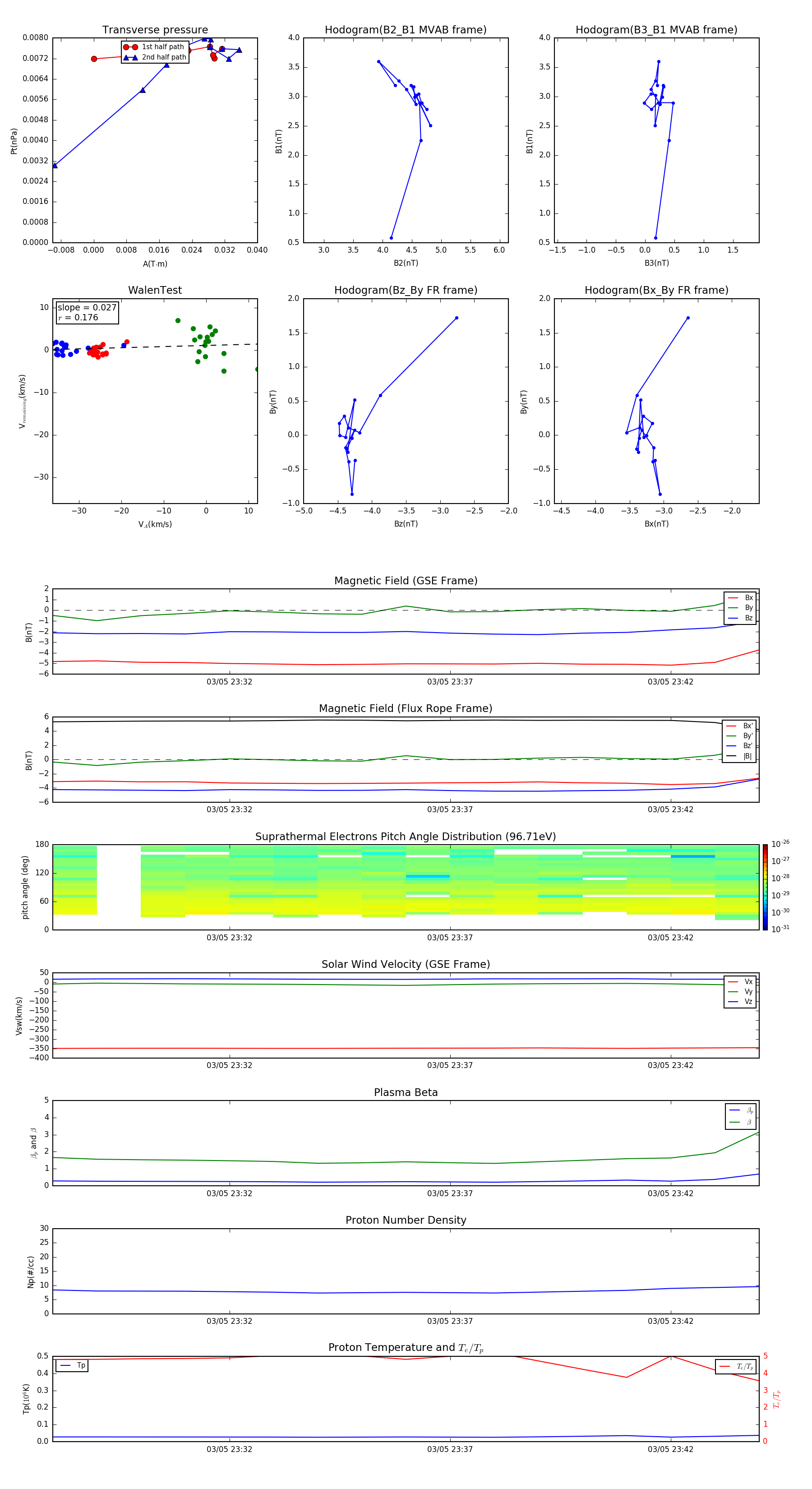
Task: Click the 'Magnetic Field (Flux Rope Frame)' title
Action: tap(406, 709)
